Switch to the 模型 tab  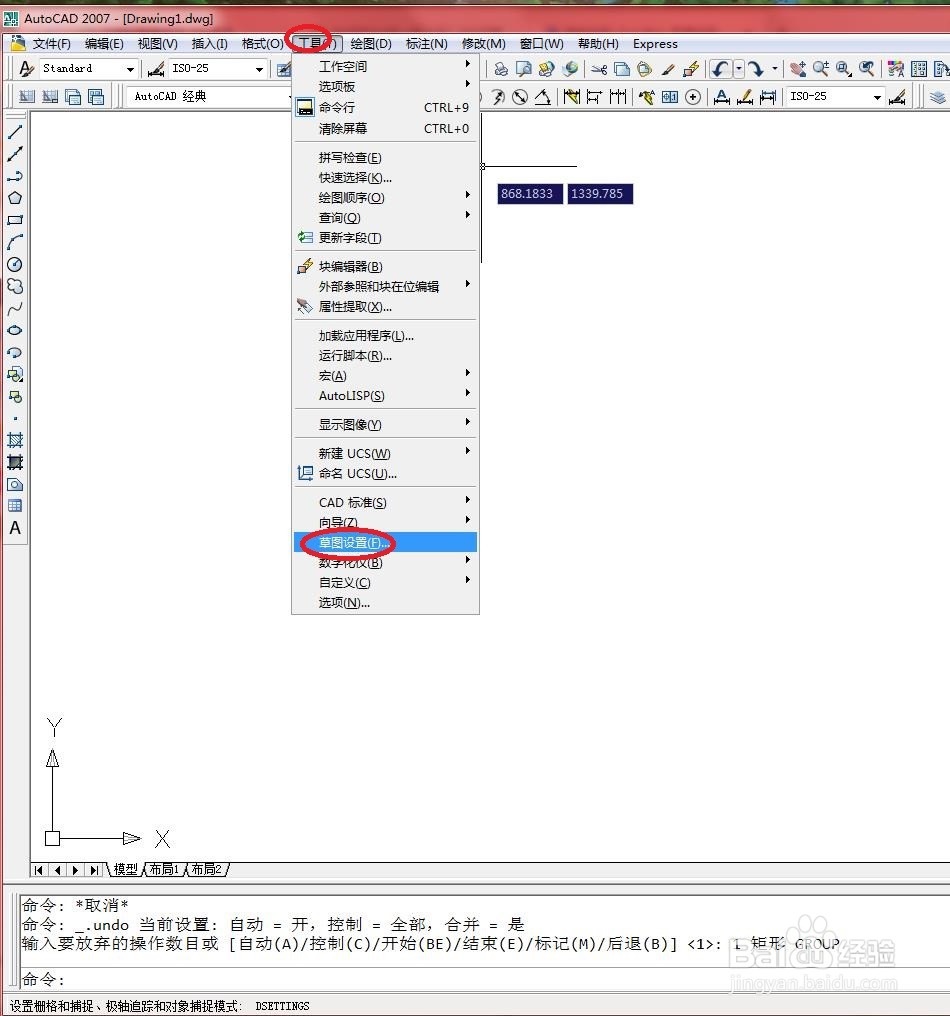125,870
